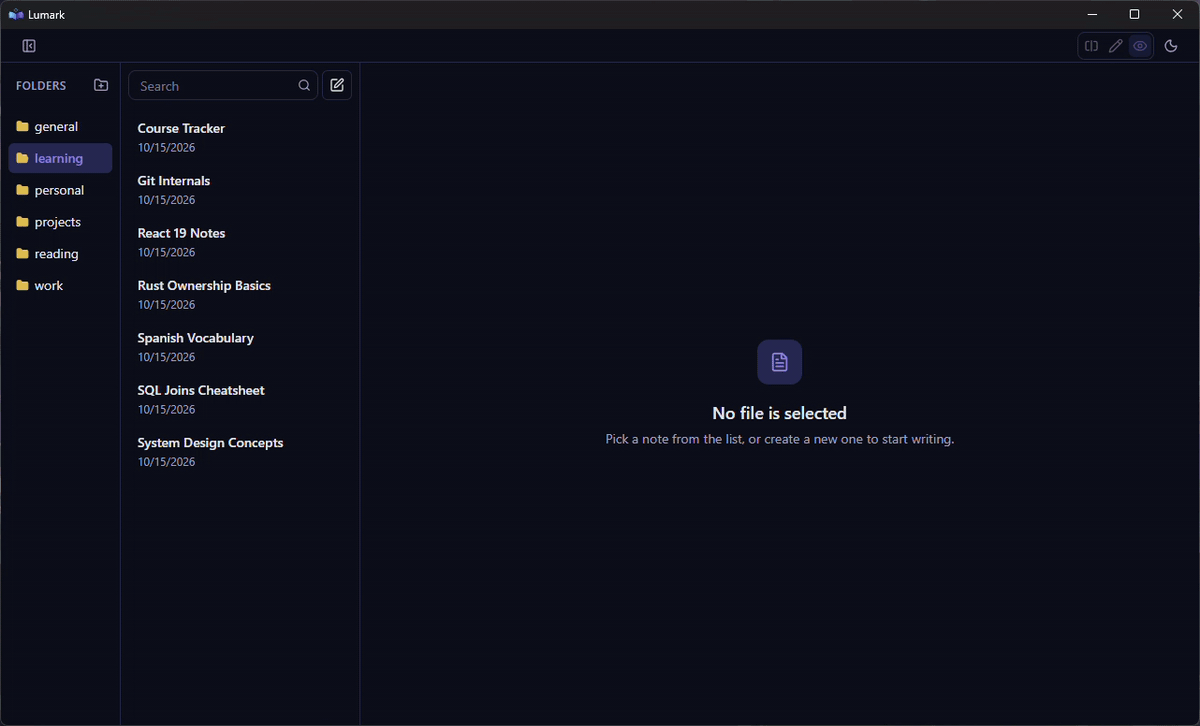Image resolution: width=1200 pixels, height=726 pixels.
Task: Close the Lumark window
Action: [1177, 14]
